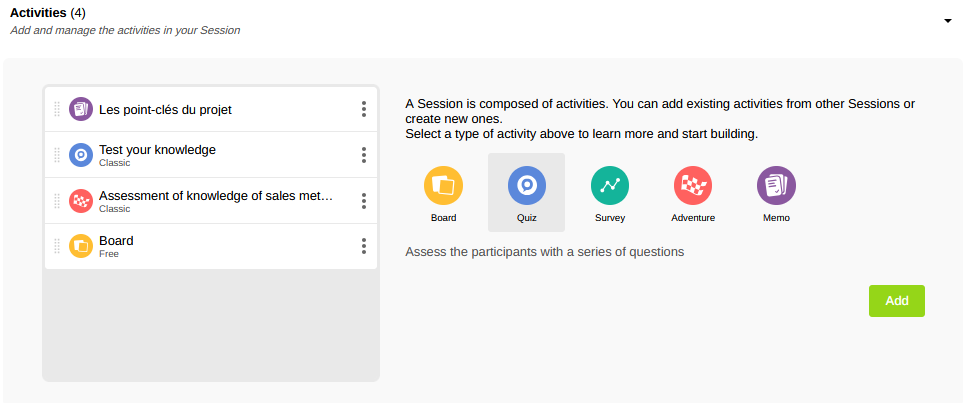965x403 pixels.
Task: Open options menu for Test your knowledge
Action: (x=364, y=155)
